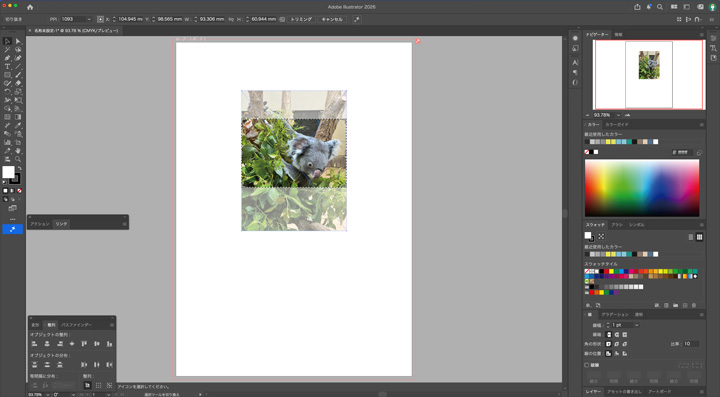720x397 pixels.
Task: Switch to the グラデーション tab
Action: (x=615, y=315)
